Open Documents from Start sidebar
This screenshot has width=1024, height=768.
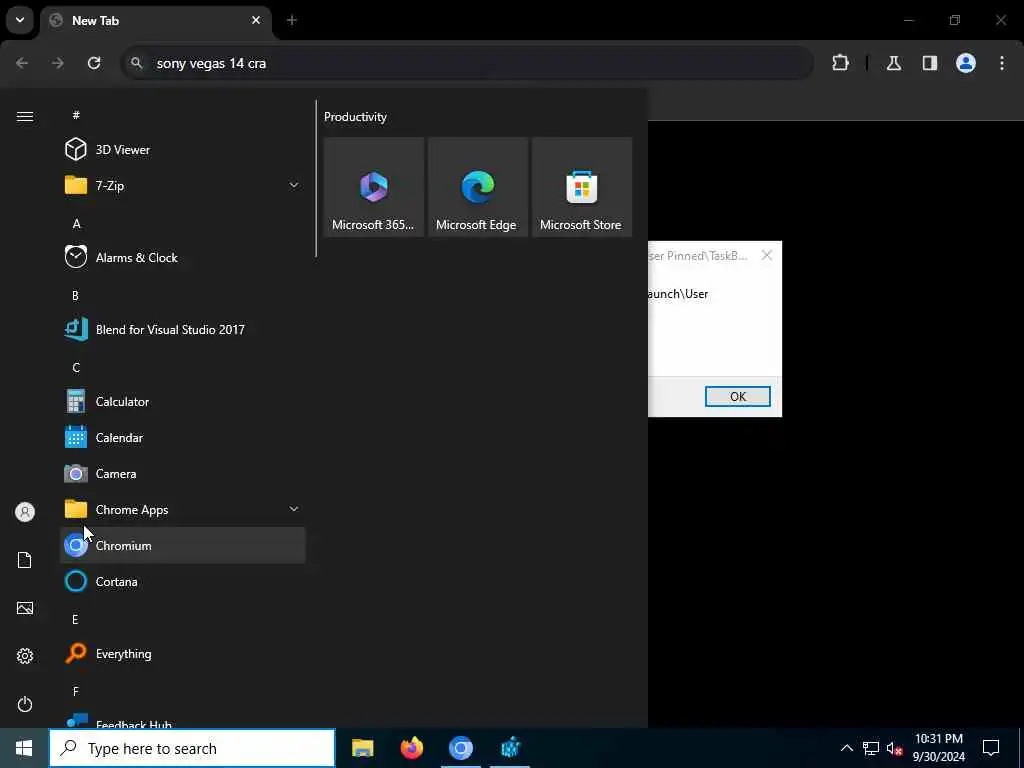click(x=25, y=560)
